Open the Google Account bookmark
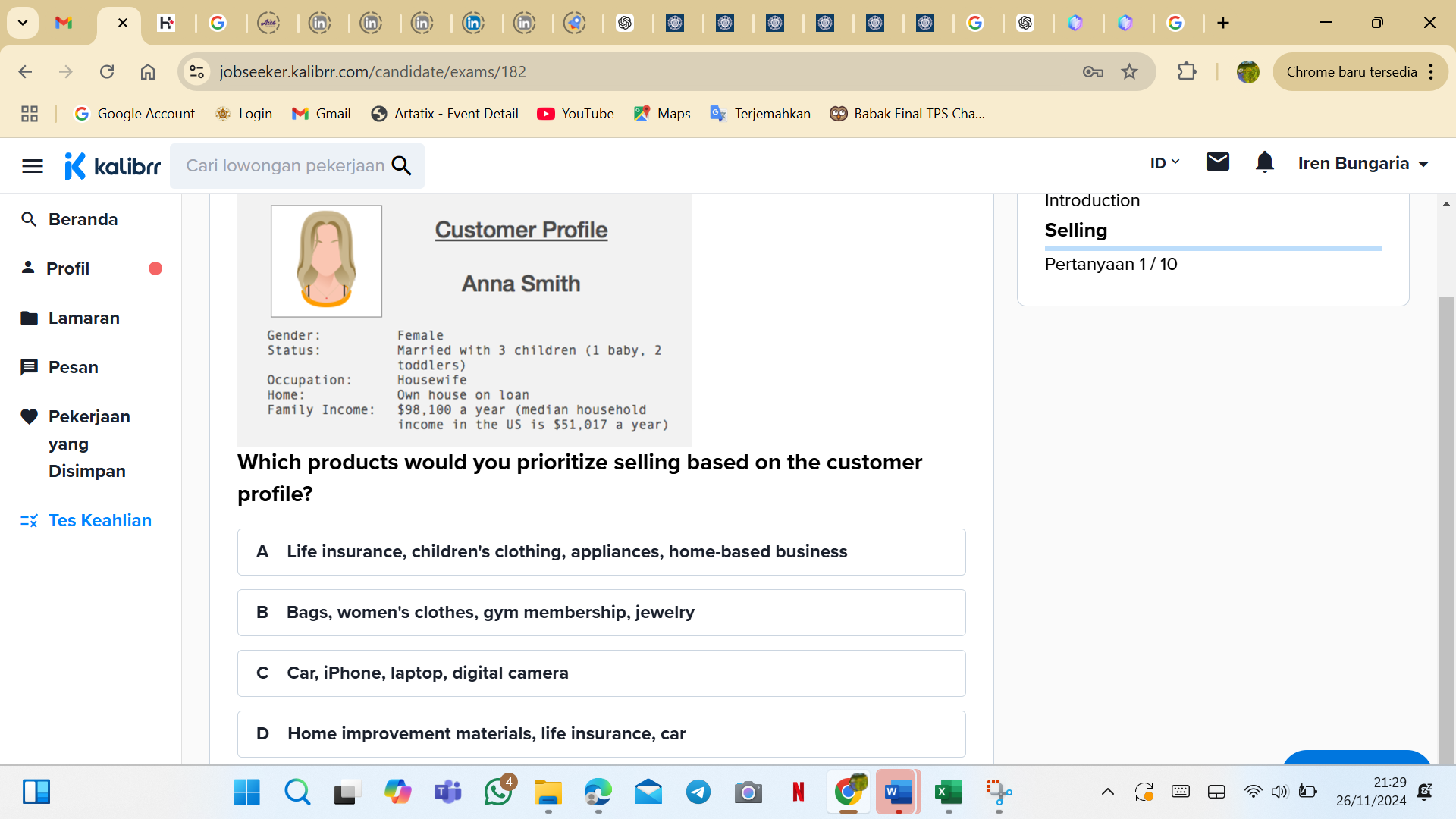 coord(134,114)
